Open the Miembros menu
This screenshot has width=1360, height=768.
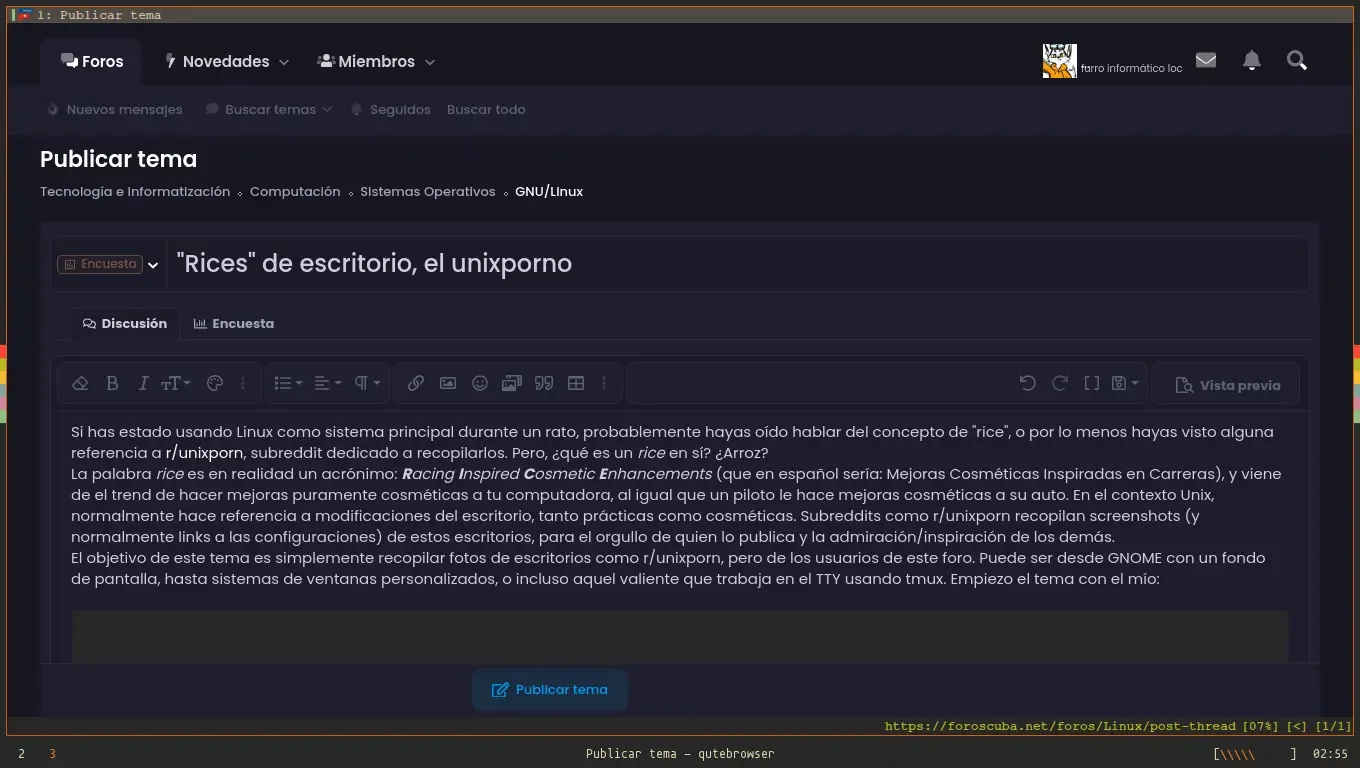pyautogui.click(x=365, y=61)
